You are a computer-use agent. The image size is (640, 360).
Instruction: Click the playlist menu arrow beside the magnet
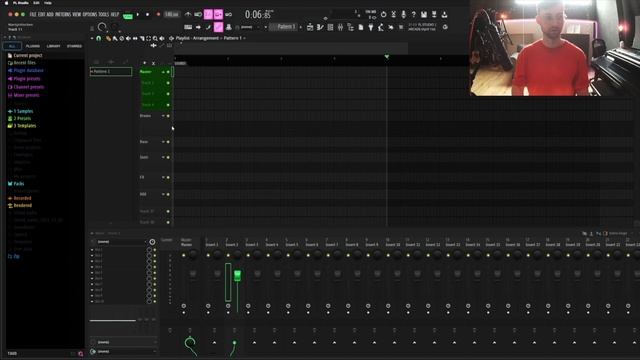(x=92, y=38)
